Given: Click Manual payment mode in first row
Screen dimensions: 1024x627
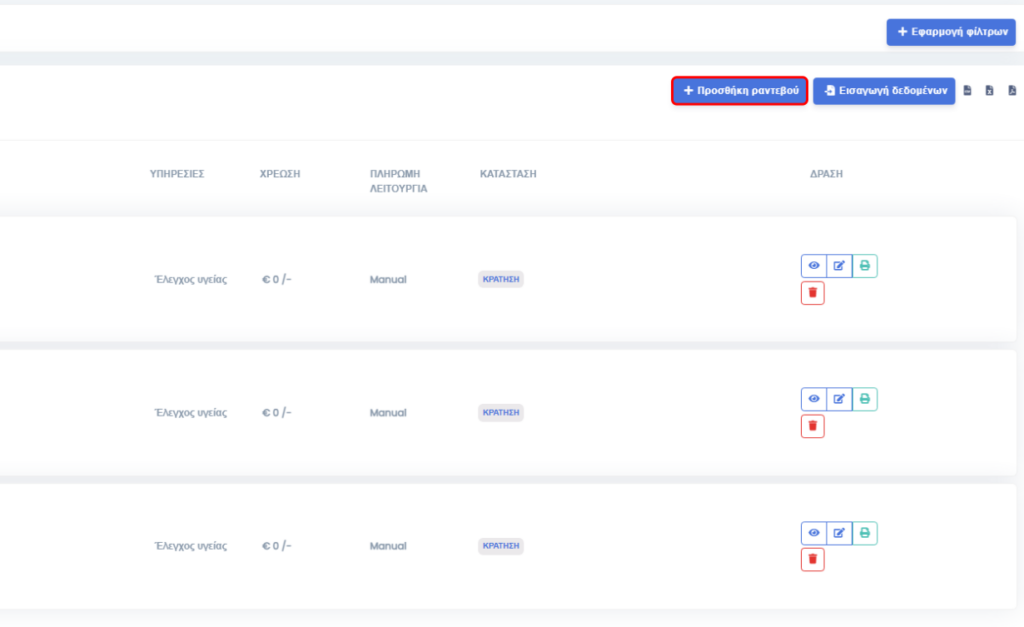Looking at the screenshot, I should click(x=388, y=280).
